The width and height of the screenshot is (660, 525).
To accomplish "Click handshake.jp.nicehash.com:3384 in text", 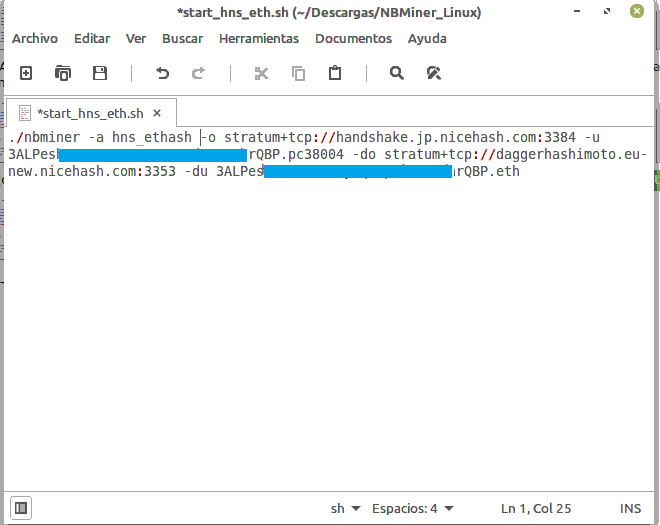I will pyautogui.click(x=455, y=138).
